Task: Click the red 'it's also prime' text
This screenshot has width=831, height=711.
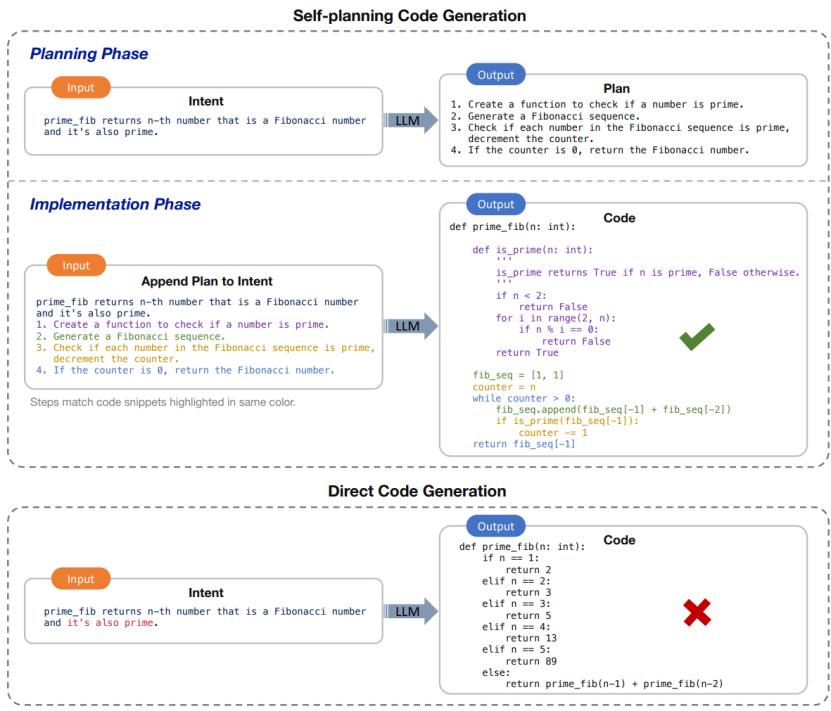Action: click(112, 623)
